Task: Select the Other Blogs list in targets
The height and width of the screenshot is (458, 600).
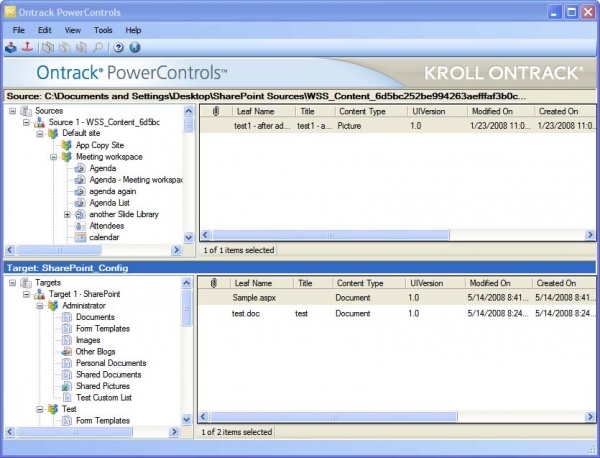Action: coord(95,352)
